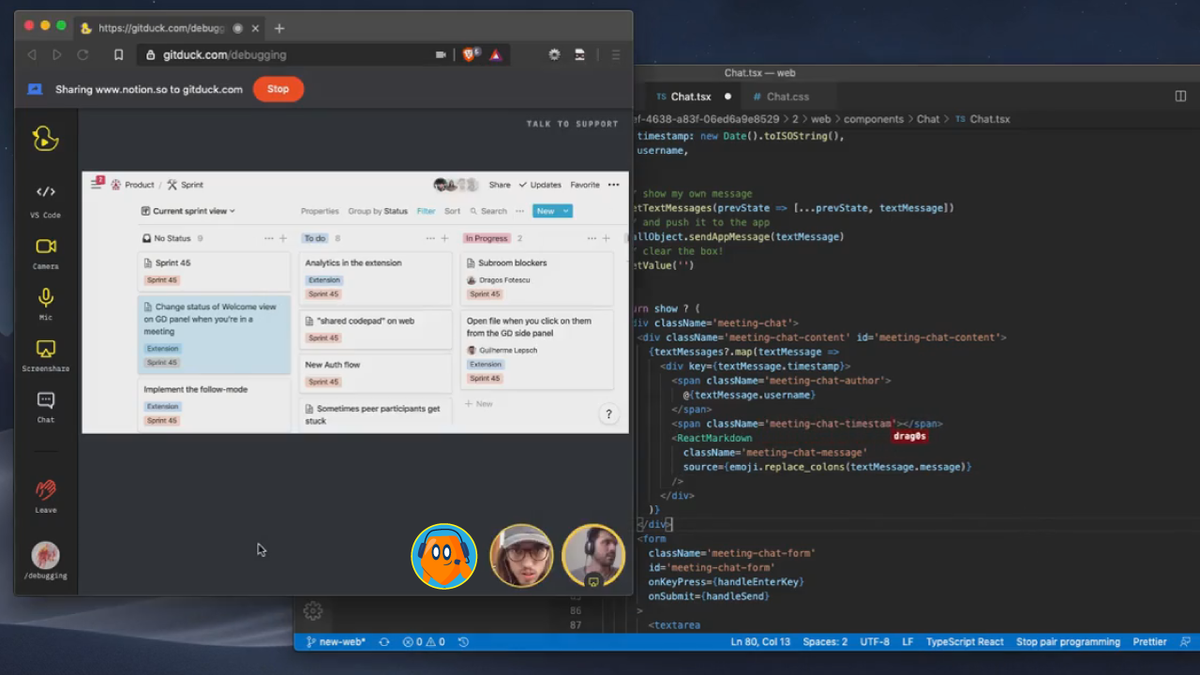
Task: Open To do column options ellipsis
Action: (x=430, y=238)
